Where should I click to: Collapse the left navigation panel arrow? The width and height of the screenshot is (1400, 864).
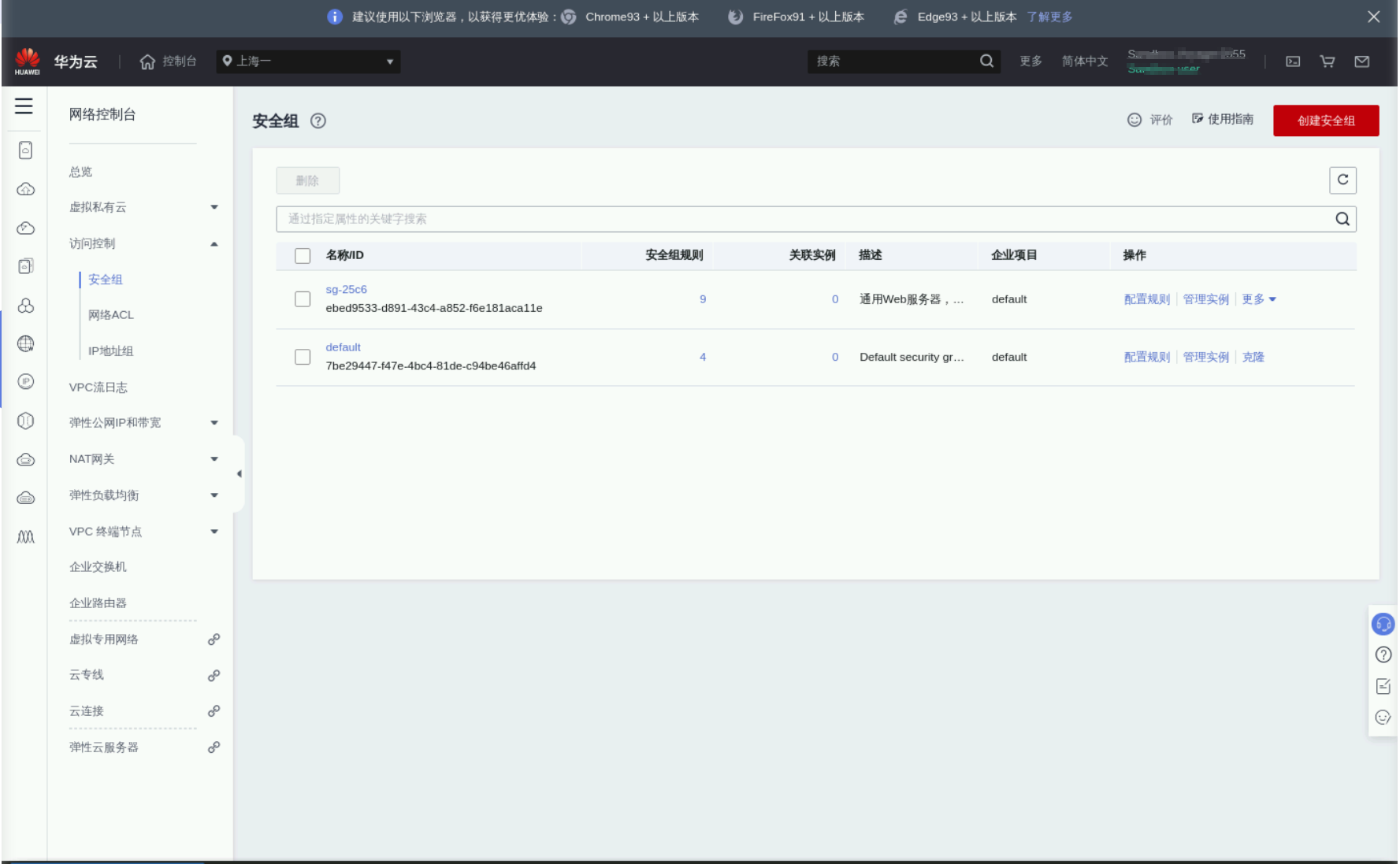pyautogui.click(x=239, y=474)
